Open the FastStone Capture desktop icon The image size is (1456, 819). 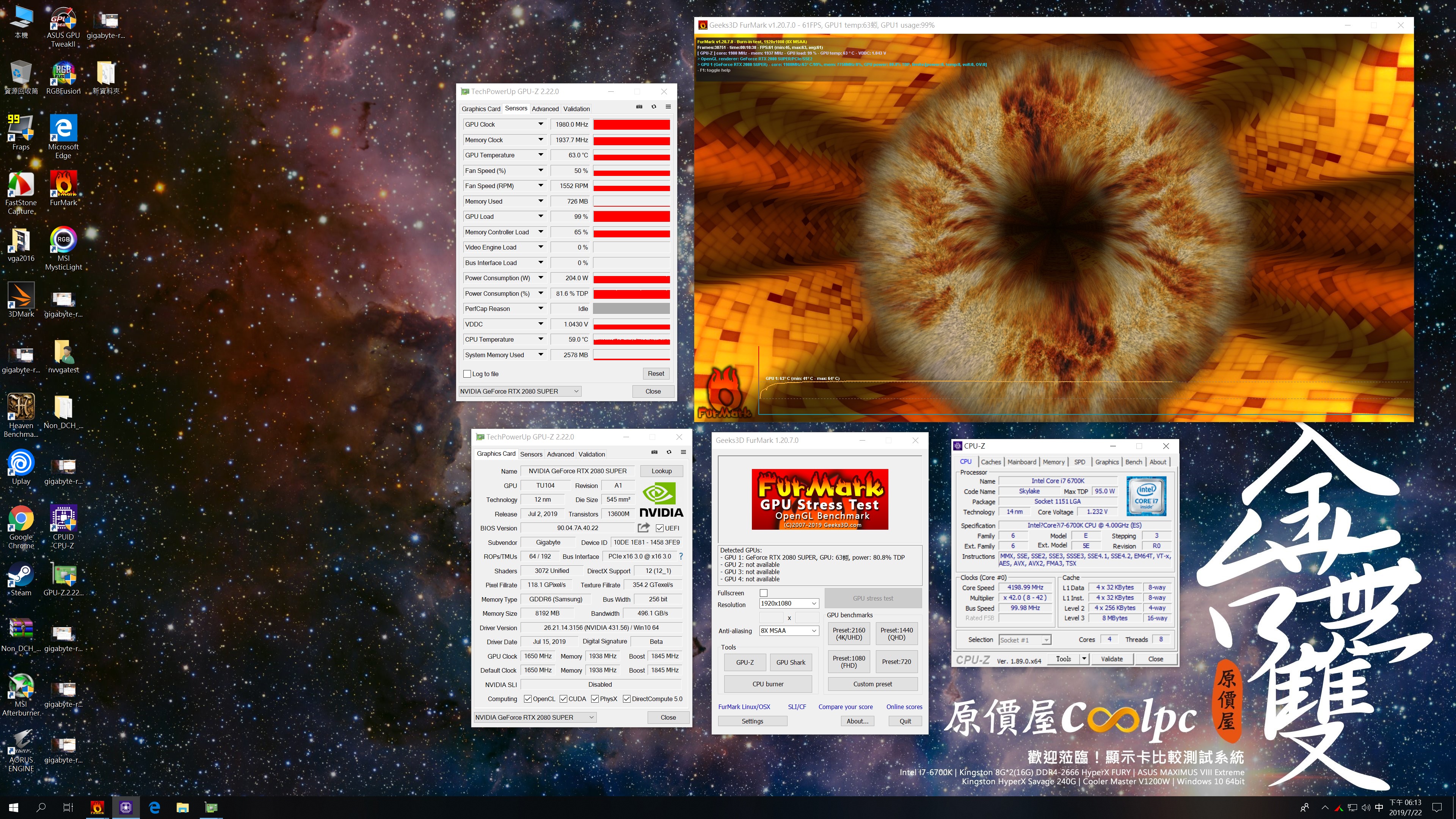(21, 193)
